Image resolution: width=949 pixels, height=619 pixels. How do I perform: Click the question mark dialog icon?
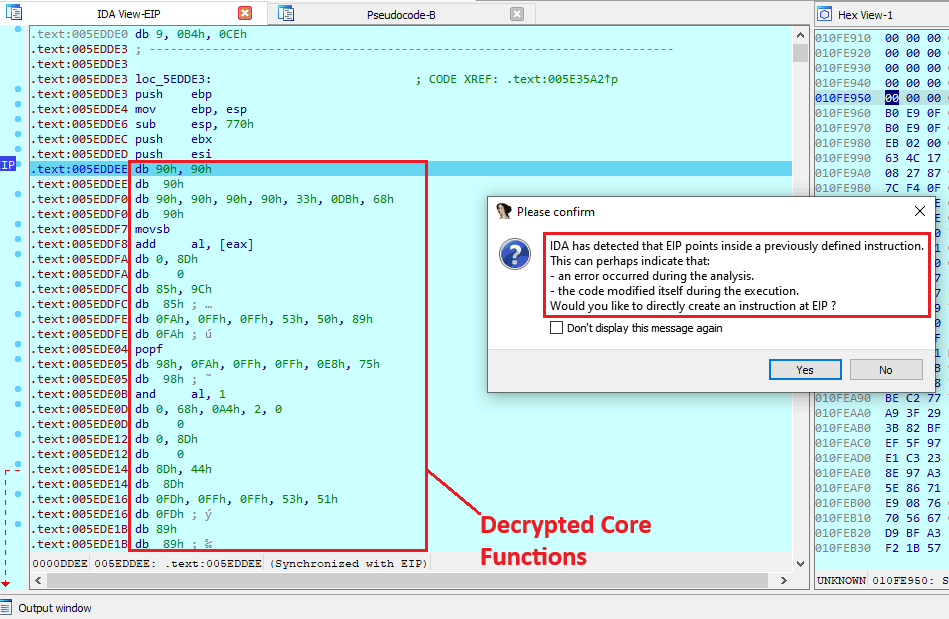(515, 254)
